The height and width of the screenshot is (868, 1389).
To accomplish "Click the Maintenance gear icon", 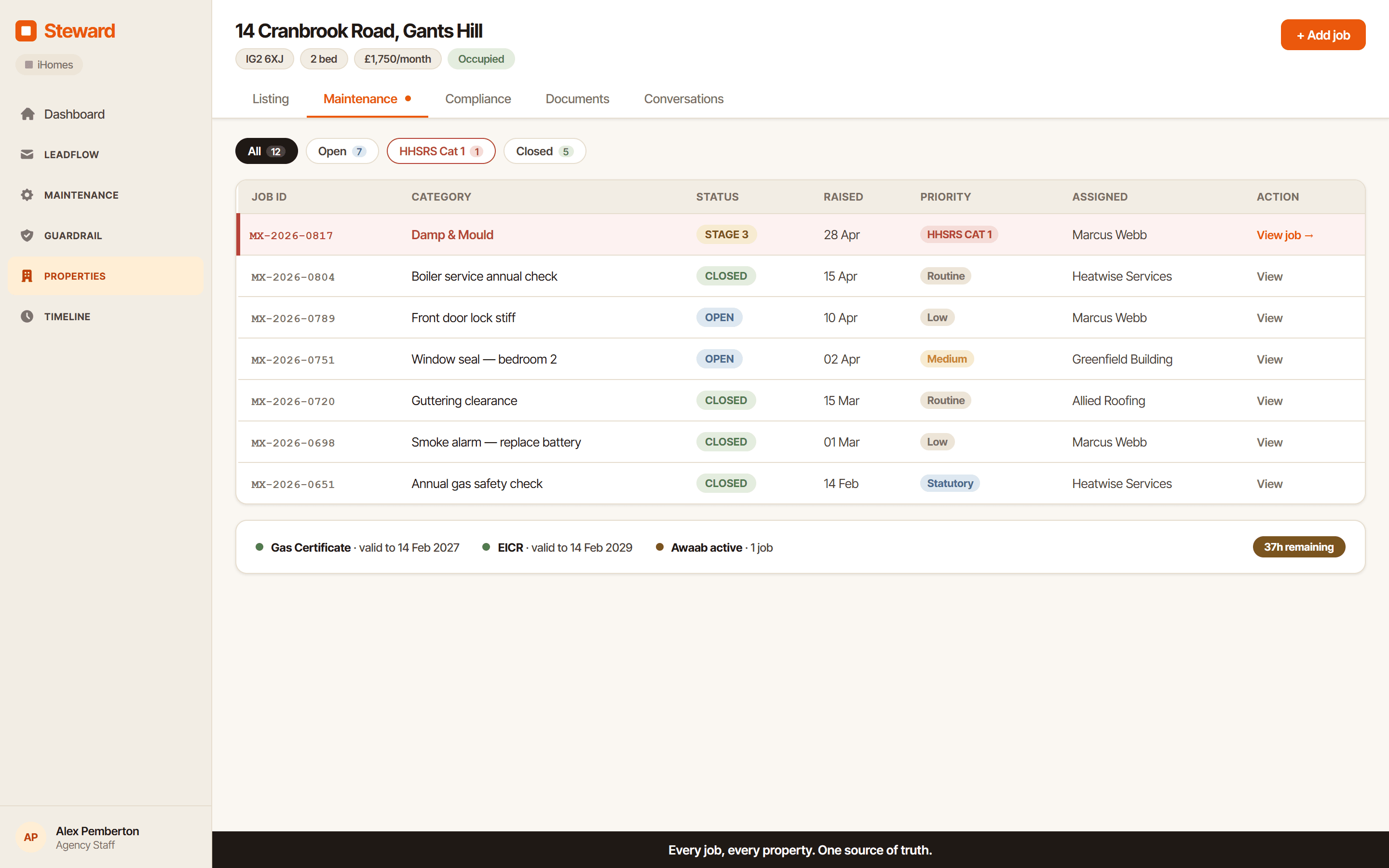I will 27,195.
